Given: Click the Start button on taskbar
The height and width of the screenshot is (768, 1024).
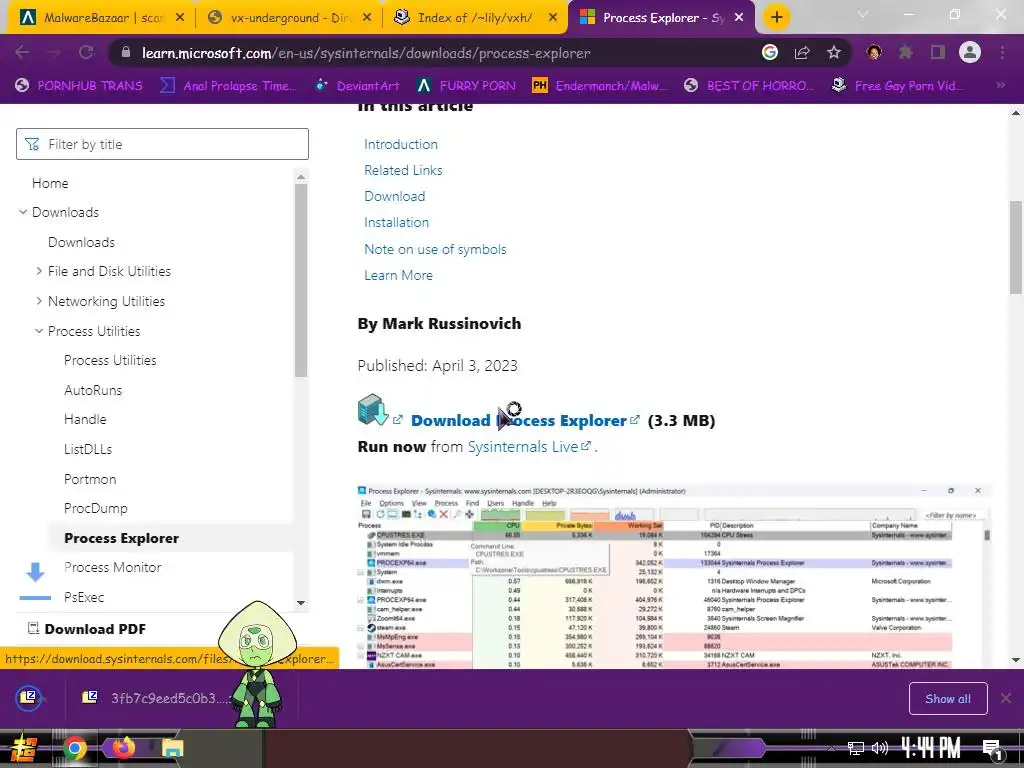Looking at the screenshot, I should point(23,748).
